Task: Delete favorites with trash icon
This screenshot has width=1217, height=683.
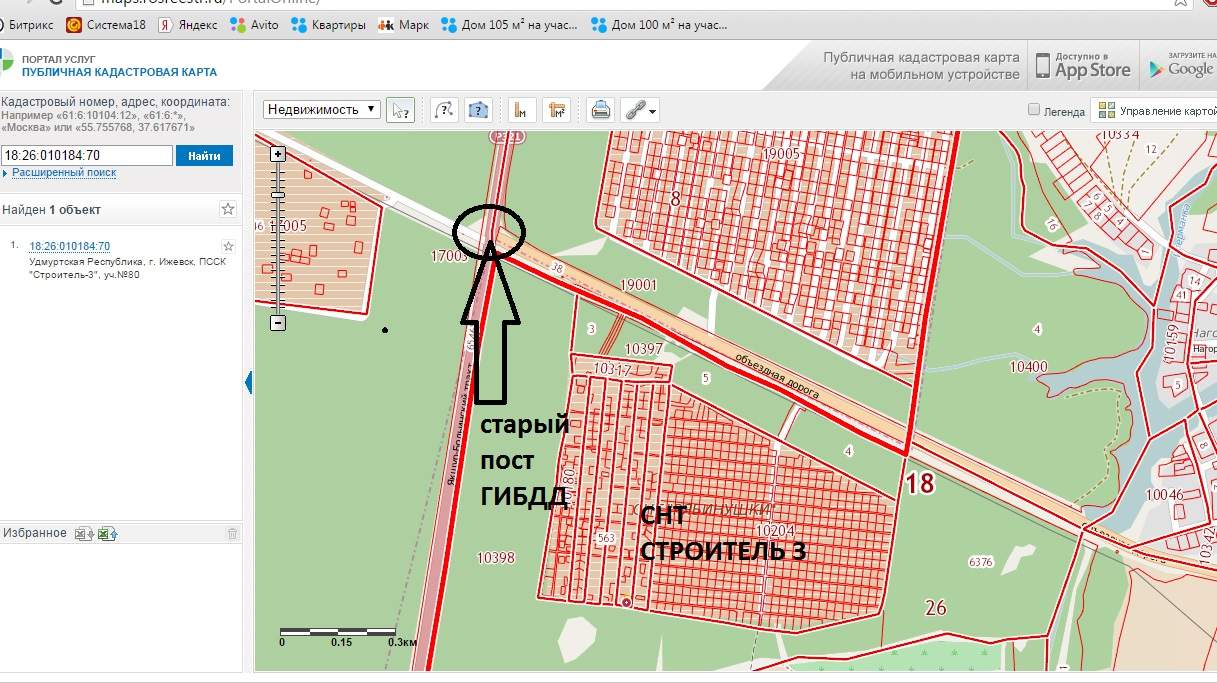Action: [232, 534]
